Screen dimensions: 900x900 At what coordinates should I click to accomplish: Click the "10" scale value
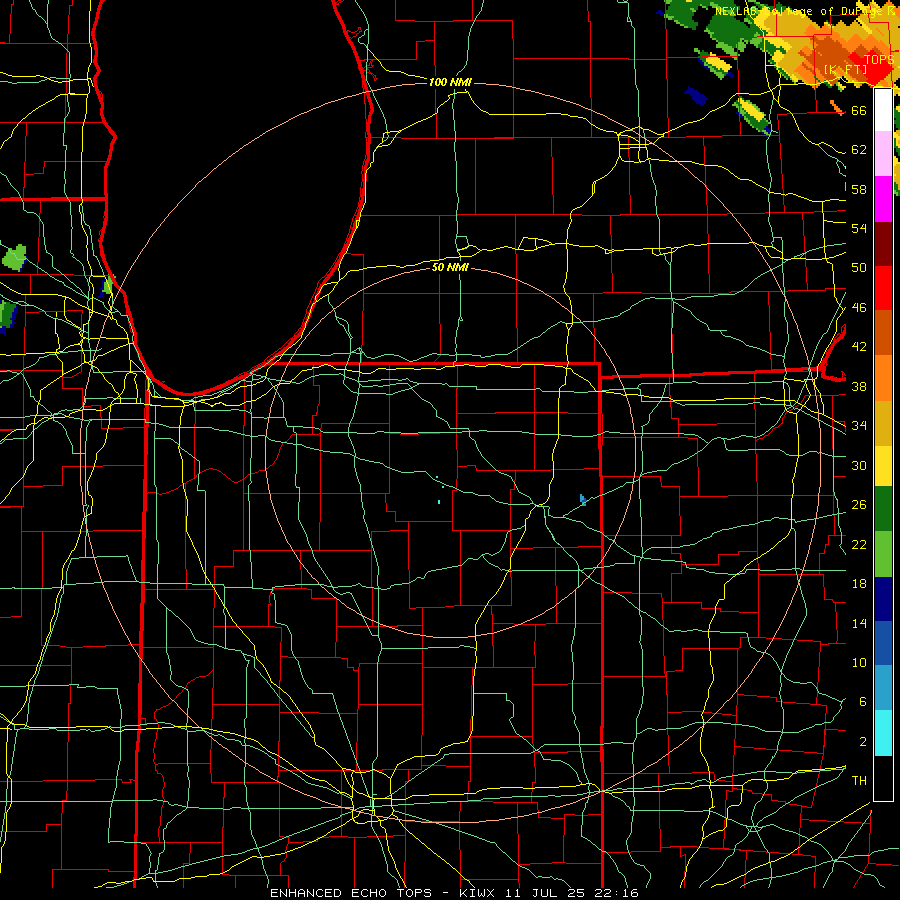tap(859, 662)
